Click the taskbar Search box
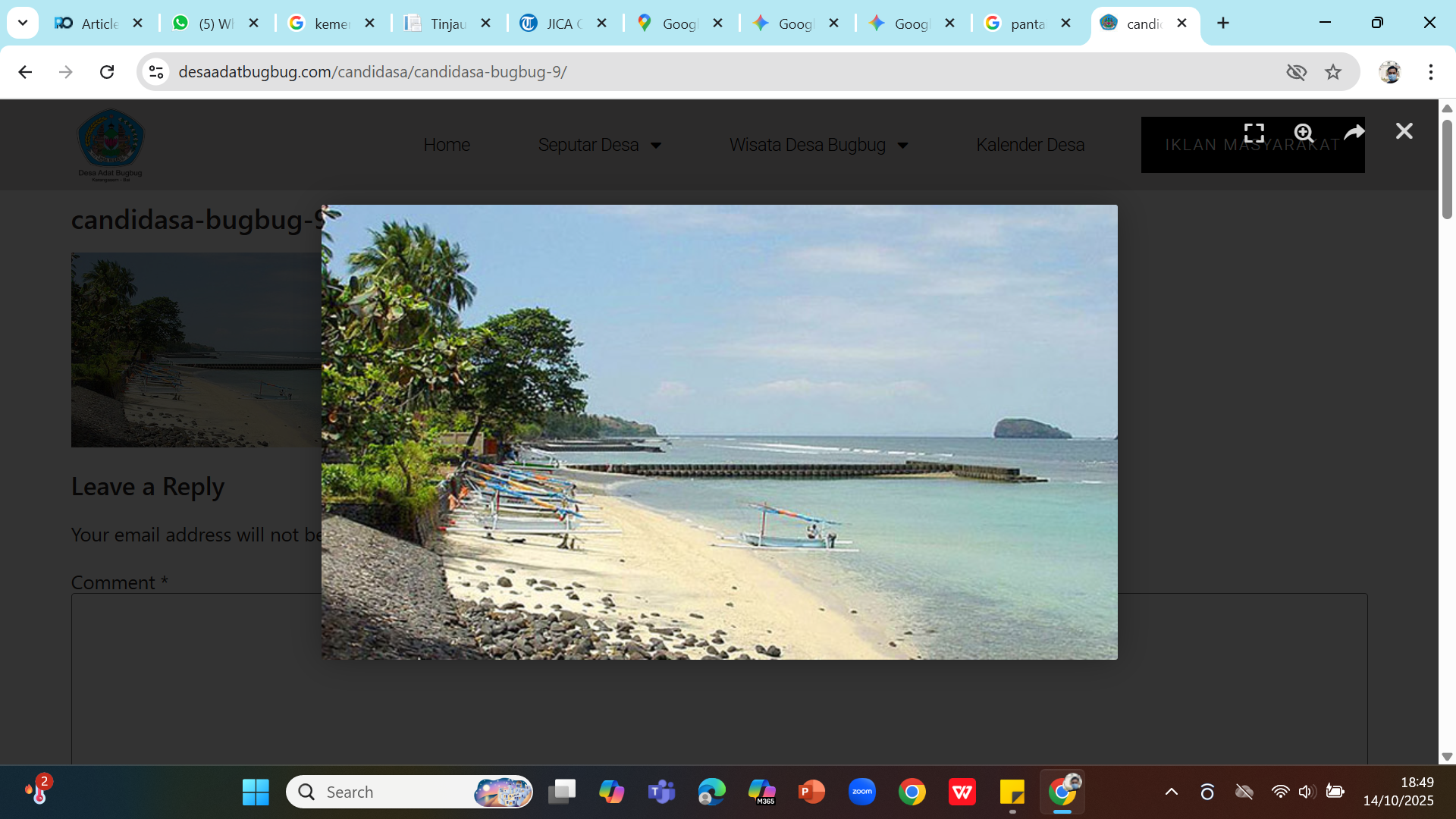This screenshot has height=819, width=1456. click(x=409, y=792)
